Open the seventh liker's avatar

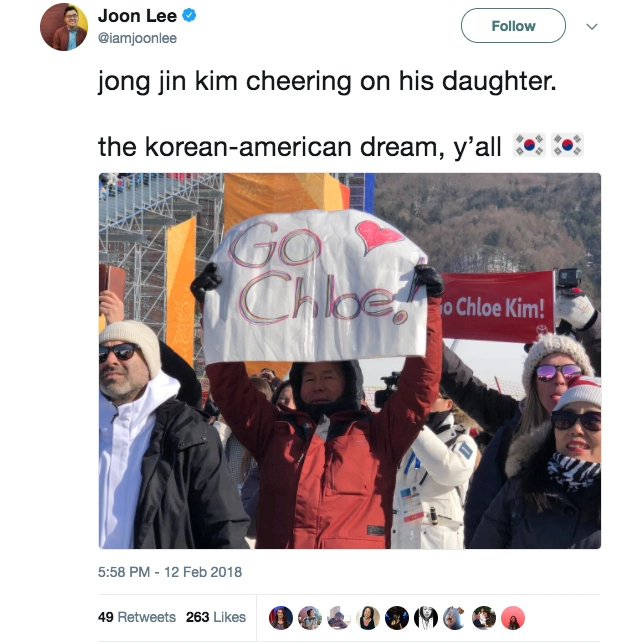tap(455, 618)
